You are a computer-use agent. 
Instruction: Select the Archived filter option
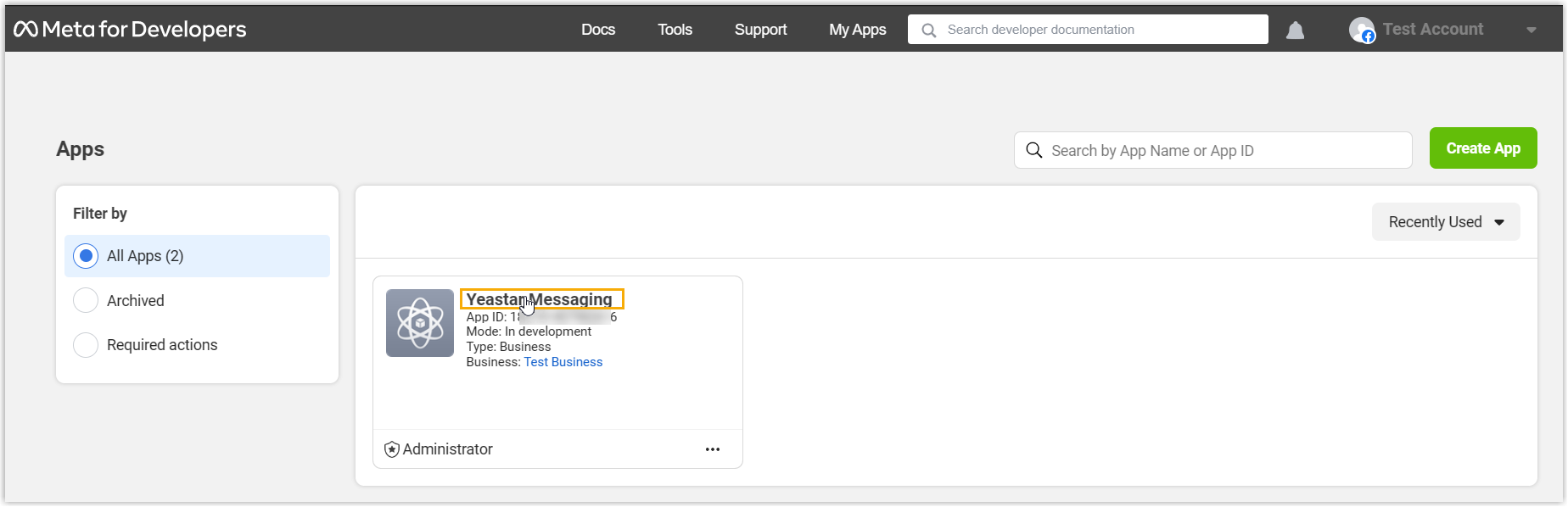click(87, 300)
